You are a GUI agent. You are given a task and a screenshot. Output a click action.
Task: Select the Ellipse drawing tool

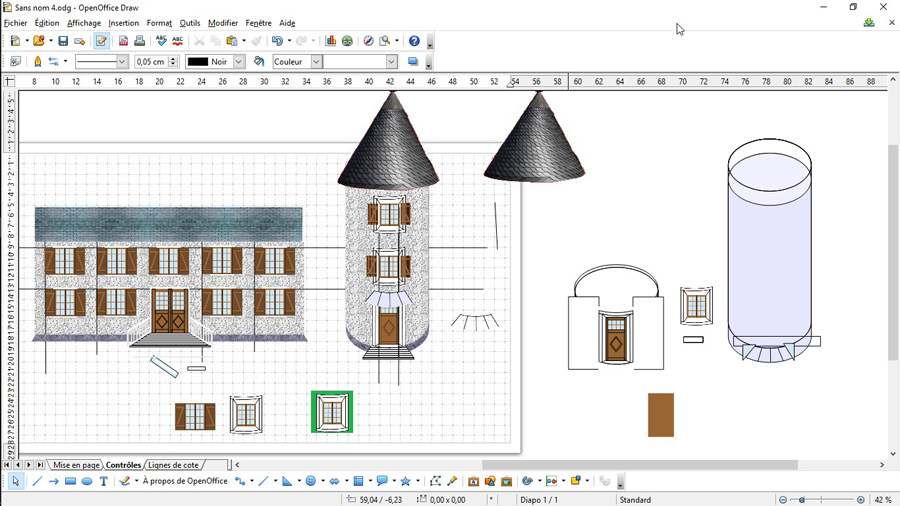click(x=87, y=481)
